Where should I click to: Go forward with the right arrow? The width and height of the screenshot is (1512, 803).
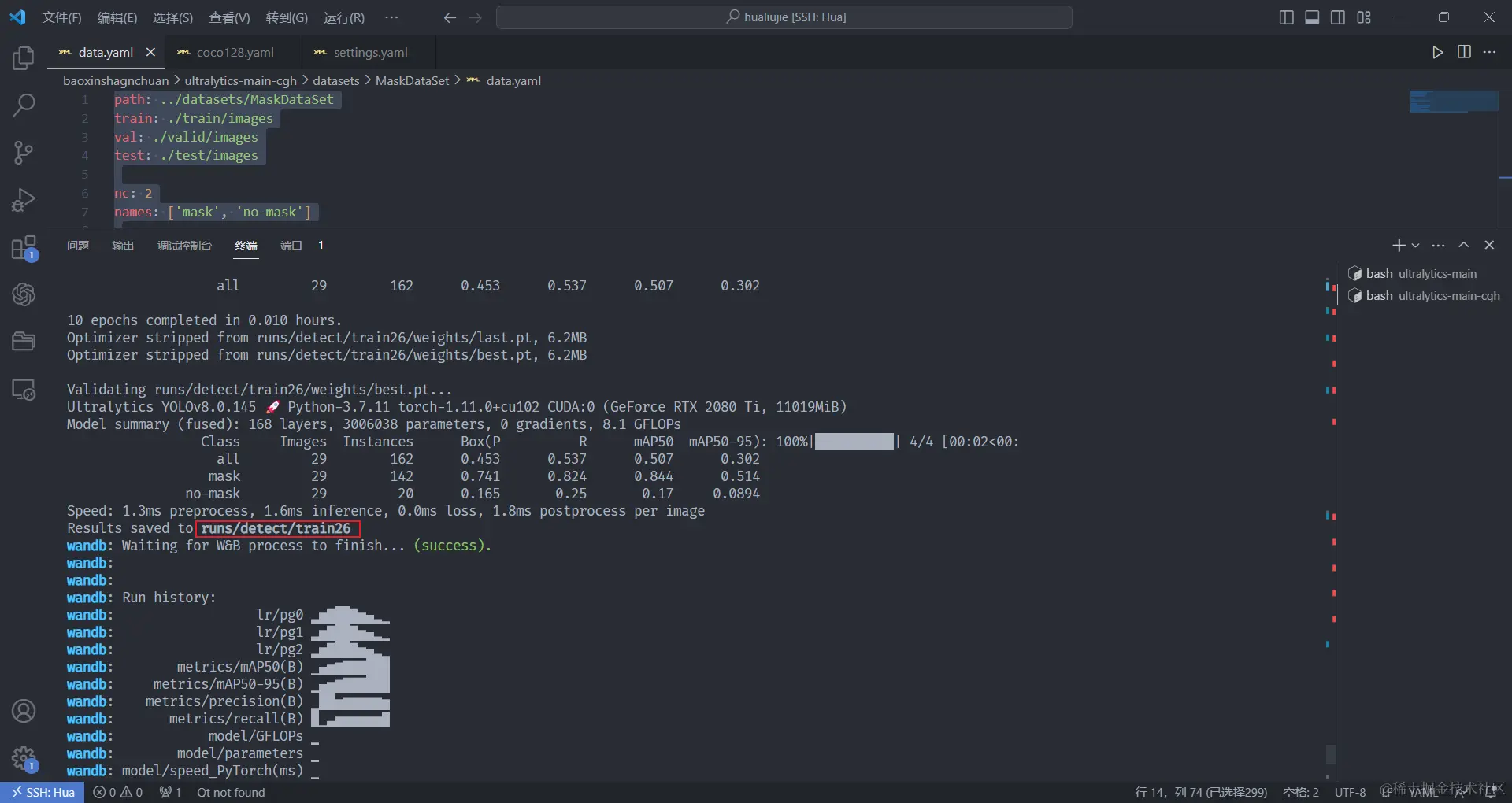click(476, 17)
